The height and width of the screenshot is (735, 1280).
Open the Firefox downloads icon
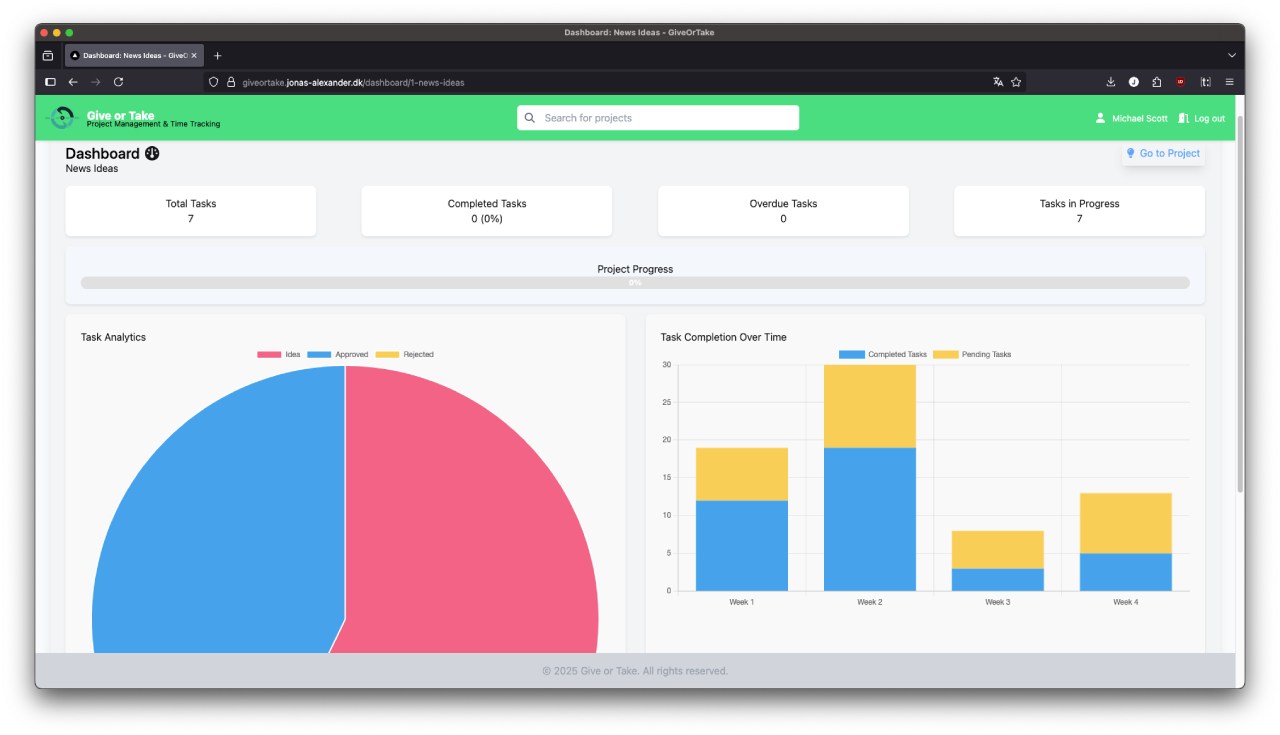1111,82
